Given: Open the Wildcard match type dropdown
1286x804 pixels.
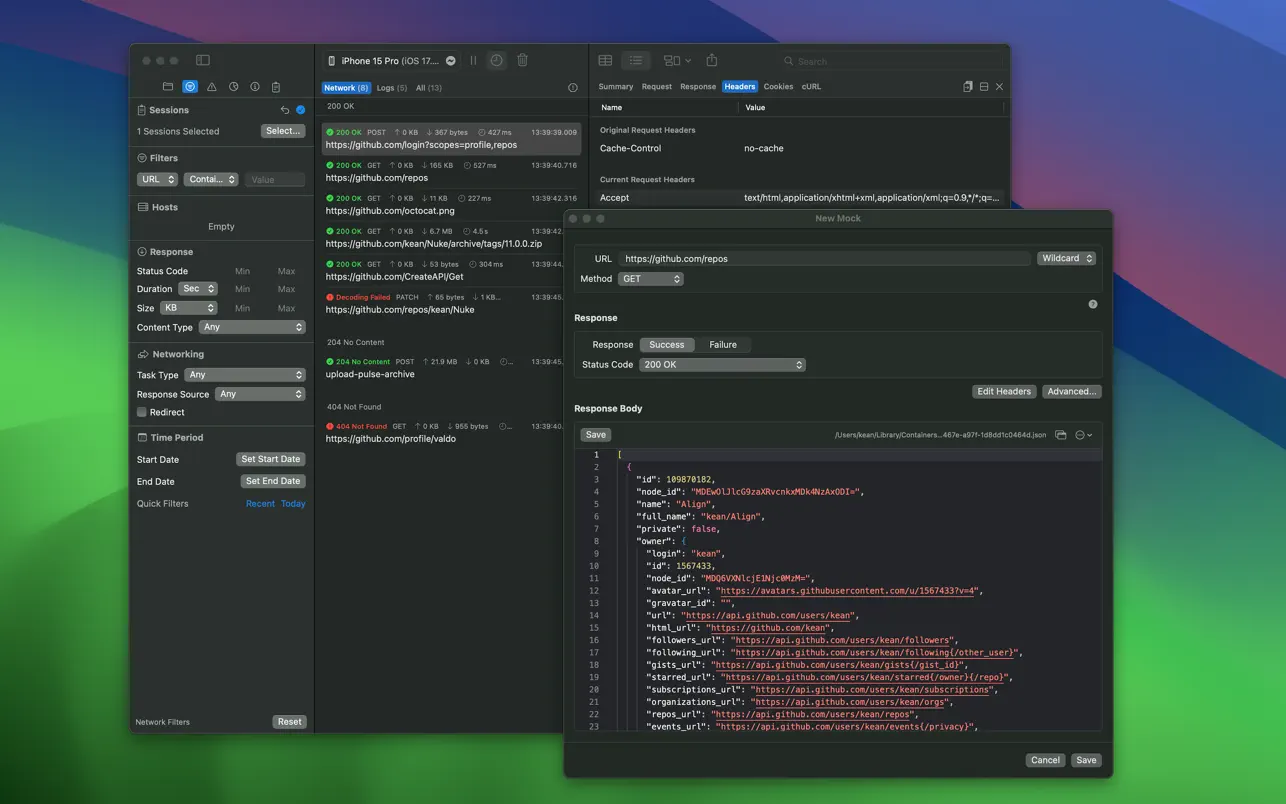Looking at the screenshot, I should pyautogui.click(x=1067, y=258).
